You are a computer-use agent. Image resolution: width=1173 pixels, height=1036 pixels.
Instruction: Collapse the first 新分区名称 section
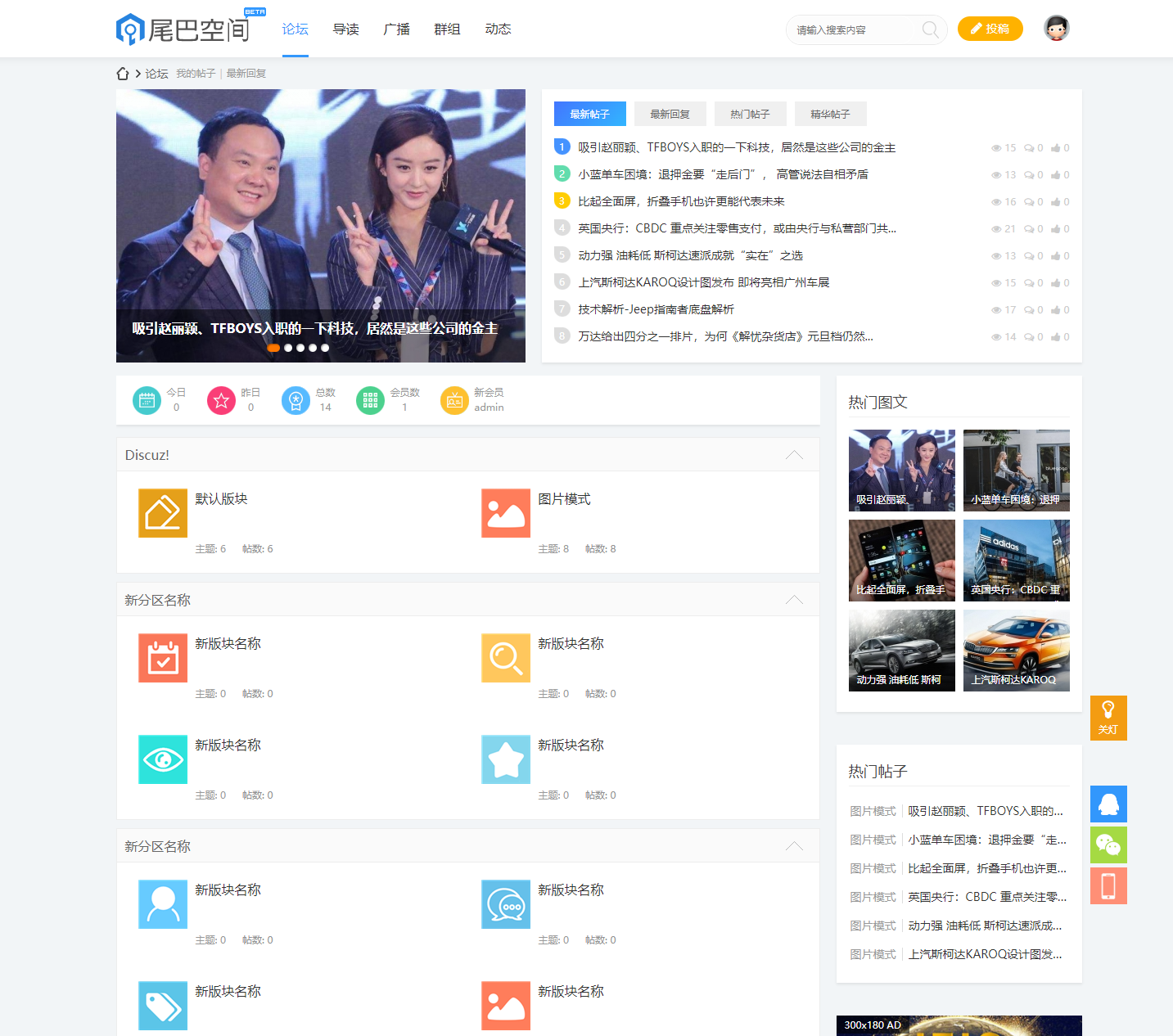point(794,600)
